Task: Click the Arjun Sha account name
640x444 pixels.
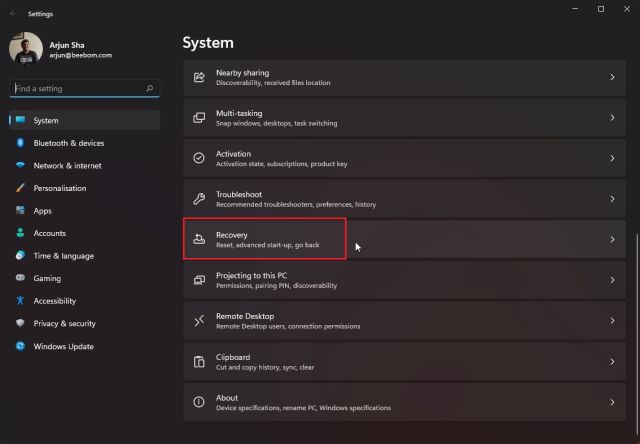Action: [67, 45]
